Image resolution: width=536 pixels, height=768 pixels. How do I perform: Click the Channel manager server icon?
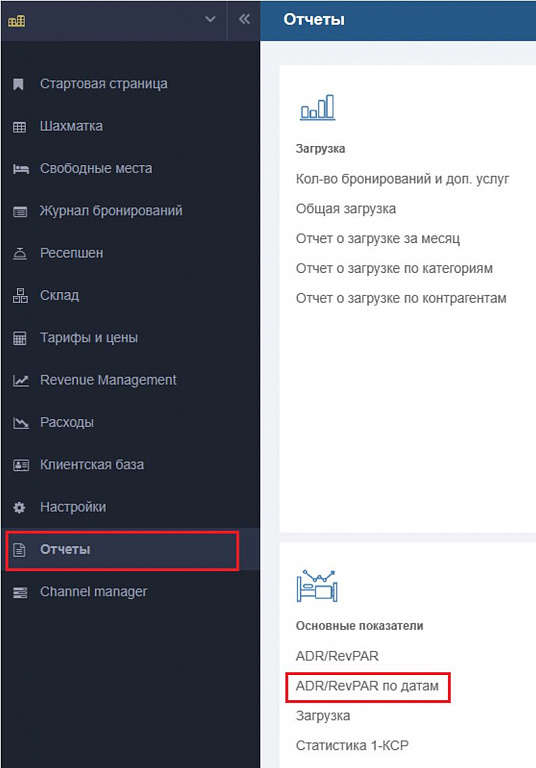click(20, 592)
